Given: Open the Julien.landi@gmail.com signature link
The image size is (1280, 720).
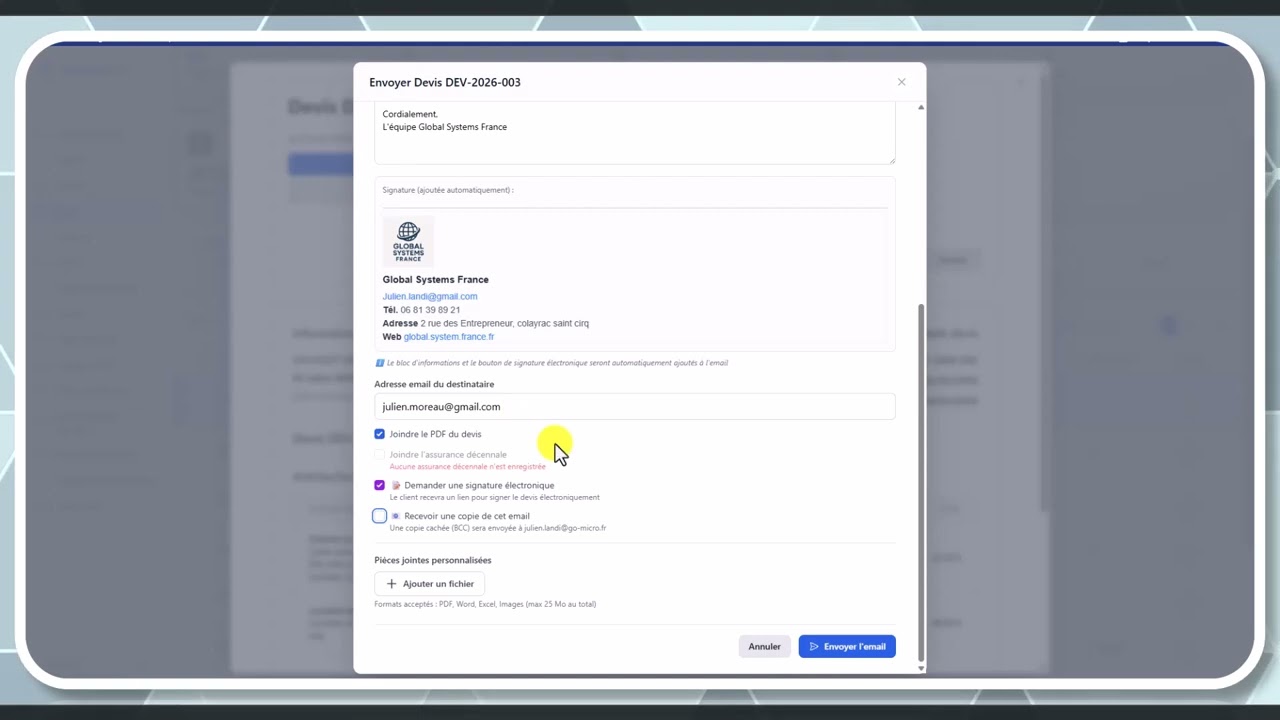Looking at the screenshot, I should click(x=429, y=296).
